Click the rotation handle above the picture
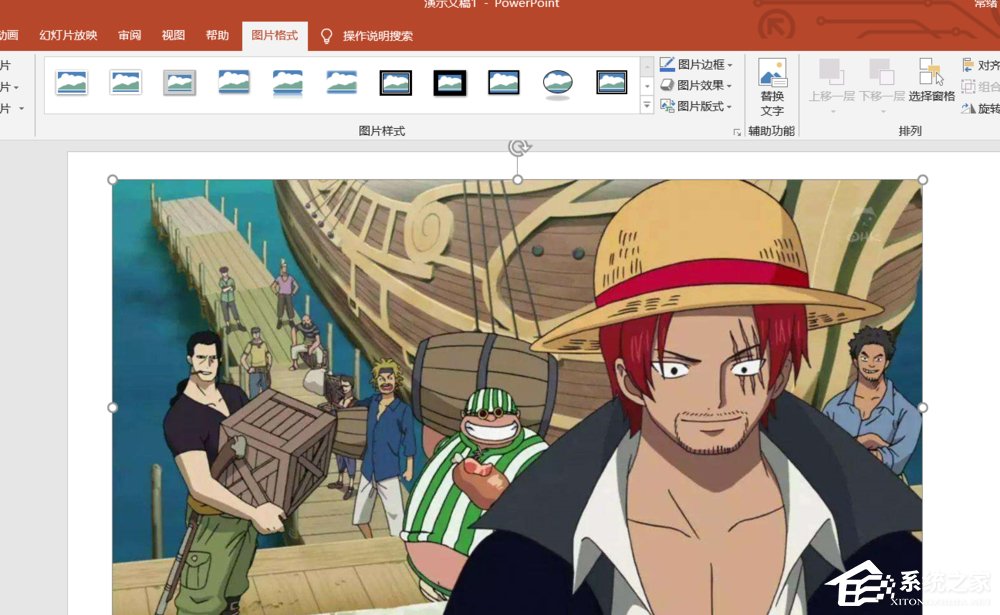This screenshot has width=1000, height=615. pos(518,147)
